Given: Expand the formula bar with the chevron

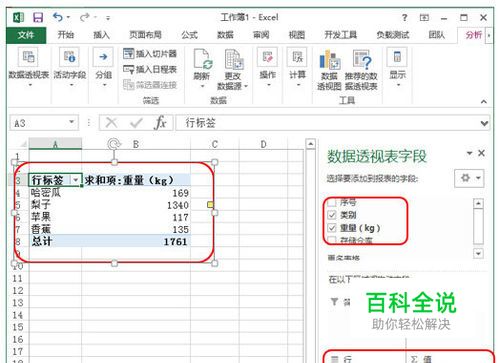Looking at the screenshot, I should pos(484,123).
